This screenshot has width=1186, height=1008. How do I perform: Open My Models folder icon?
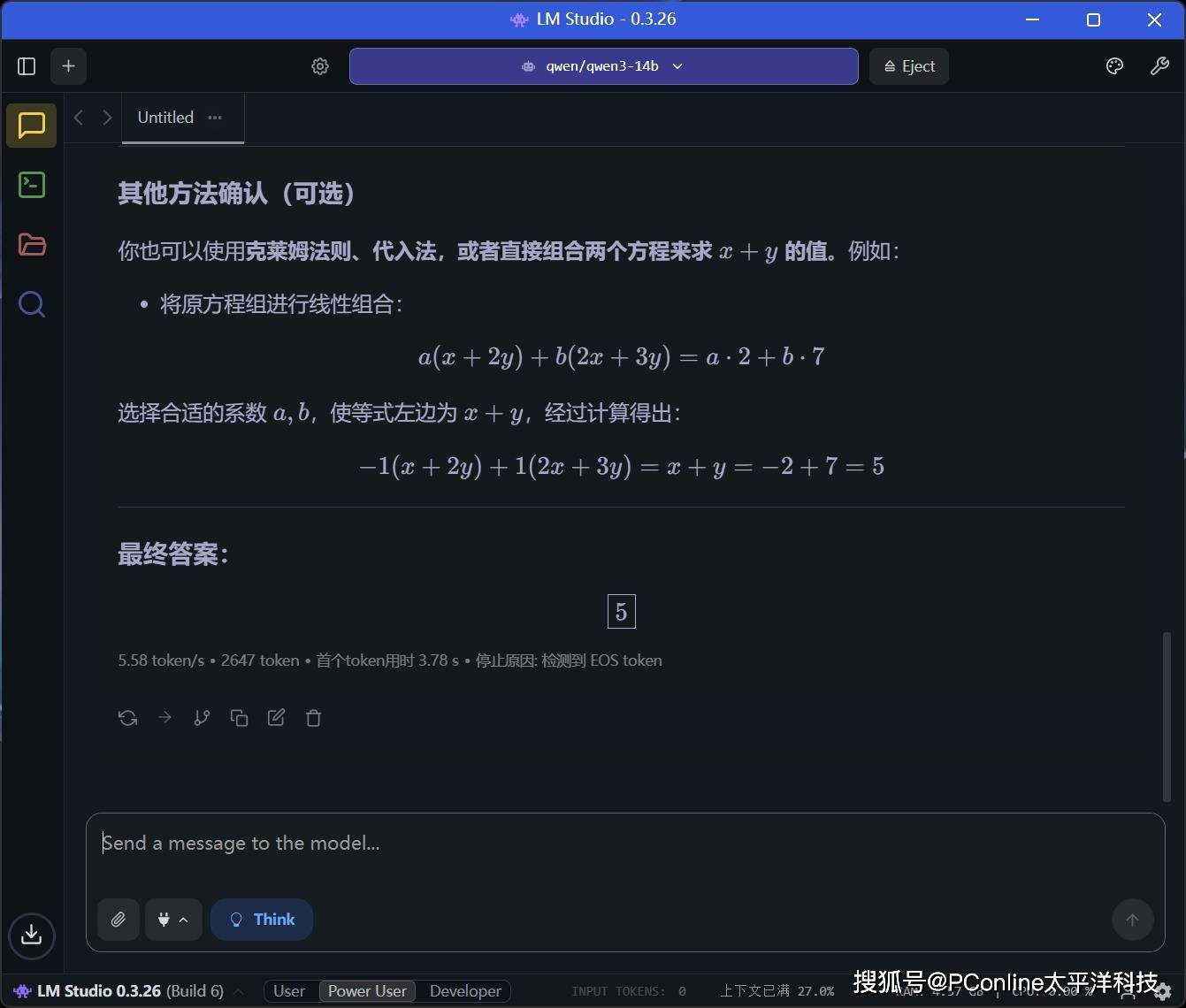(x=32, y=245)
